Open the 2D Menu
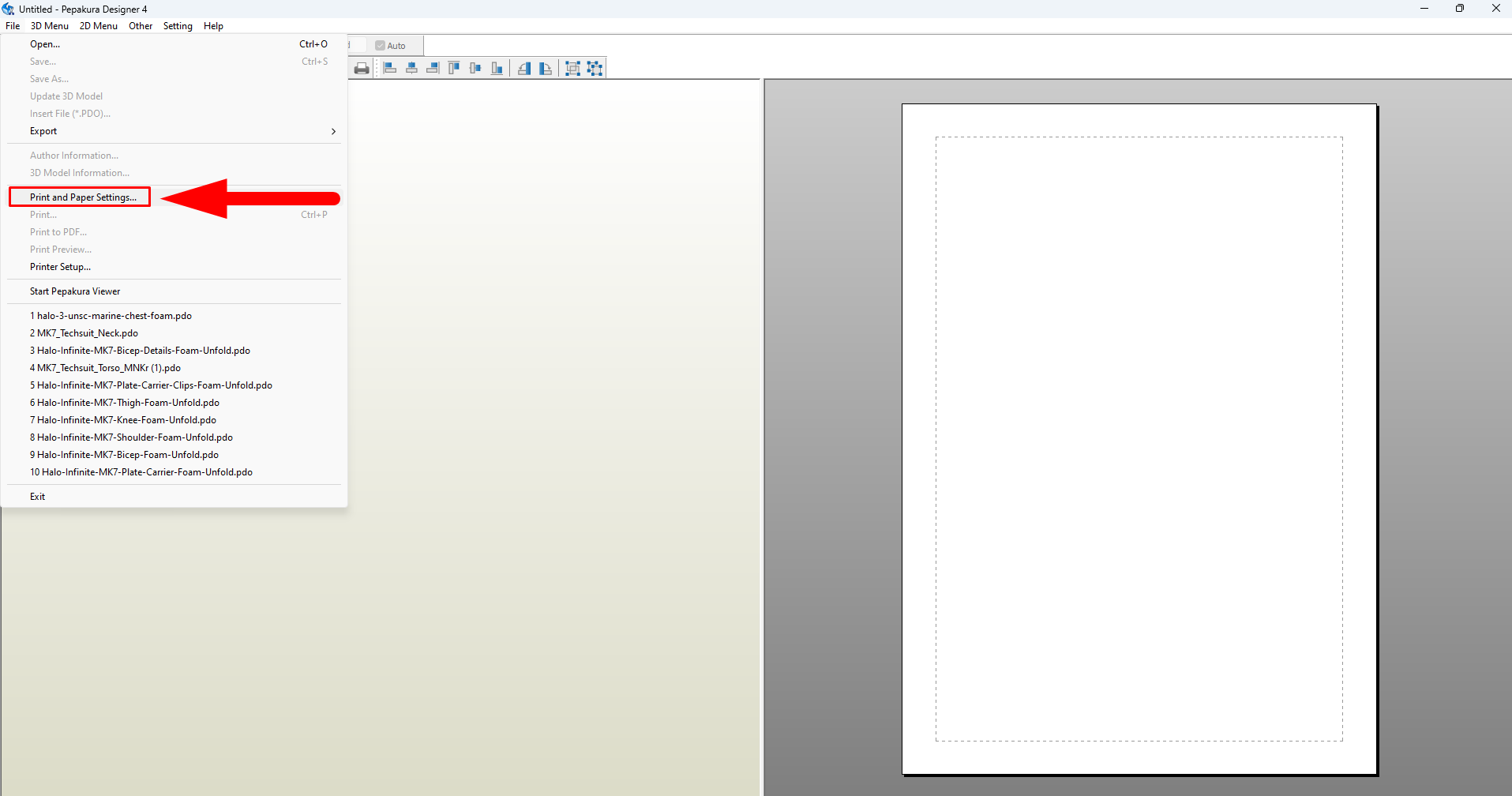Image resolution: width=1512 pixels, height=796 pixels. click(x=99, y=26)
